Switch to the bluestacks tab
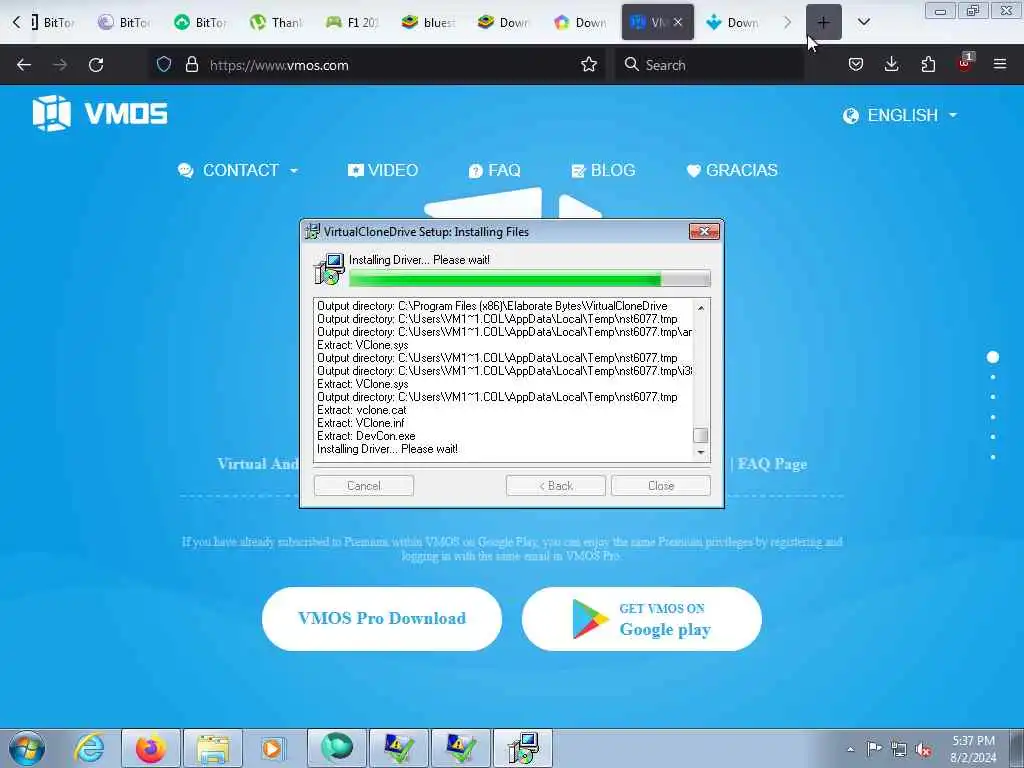This screenshot has width=1024, height=768. [x=428, y=22]
